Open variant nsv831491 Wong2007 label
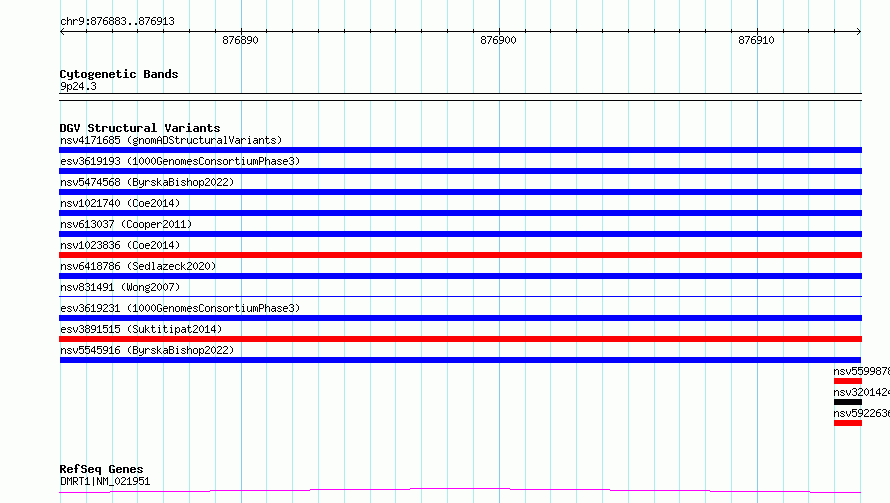890x503 pixels. click(x=120, y=287)
